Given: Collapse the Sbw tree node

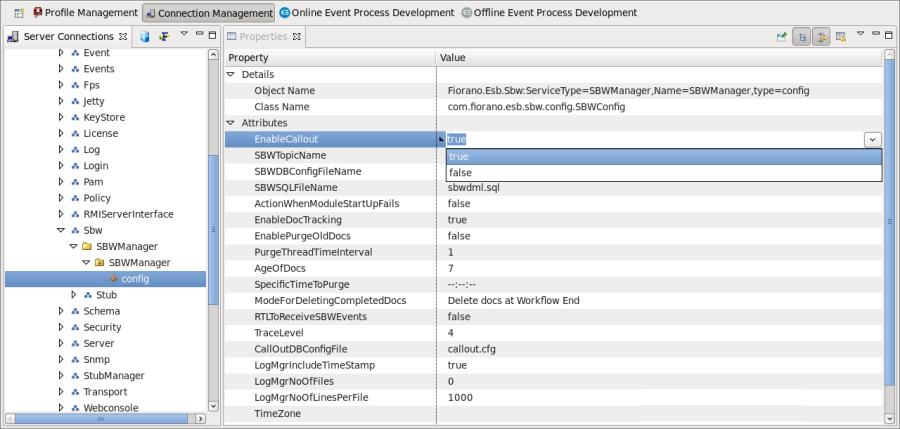Looking at the screenshot, I should (61, 230).
